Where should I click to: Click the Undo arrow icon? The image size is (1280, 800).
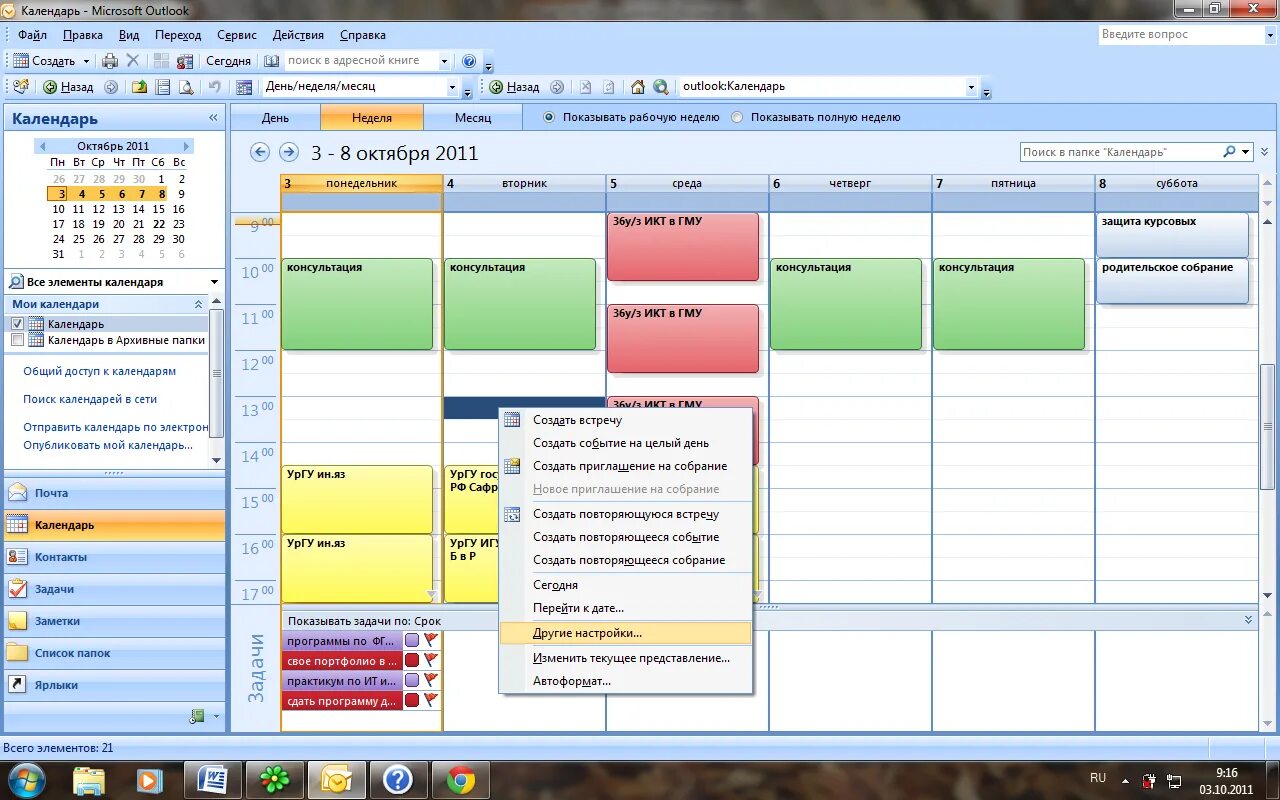tap(213, 87)
